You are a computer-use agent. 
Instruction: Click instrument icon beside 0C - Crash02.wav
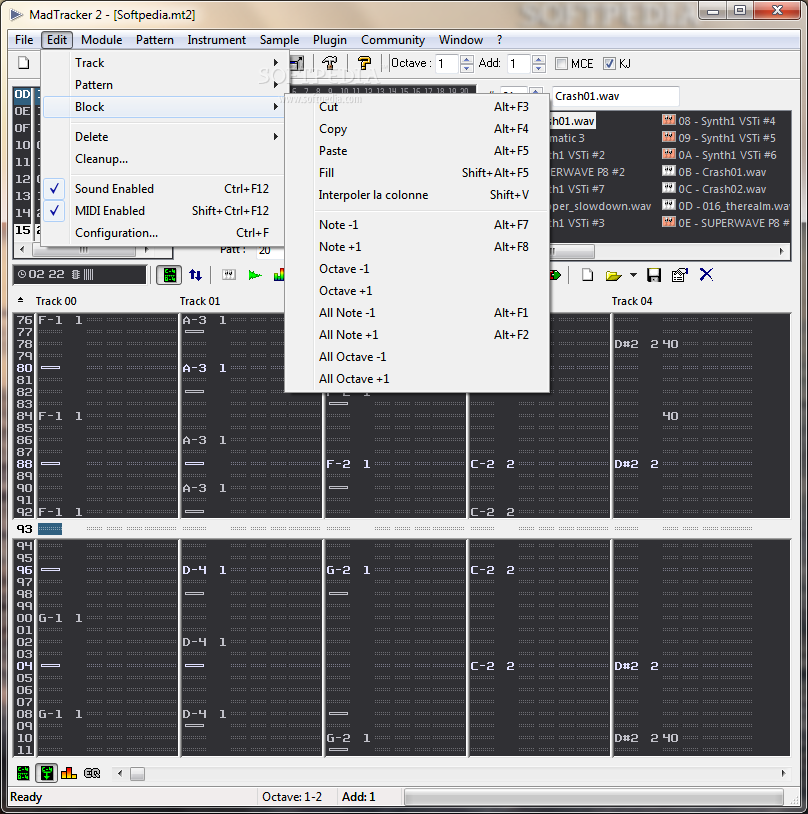668,188
